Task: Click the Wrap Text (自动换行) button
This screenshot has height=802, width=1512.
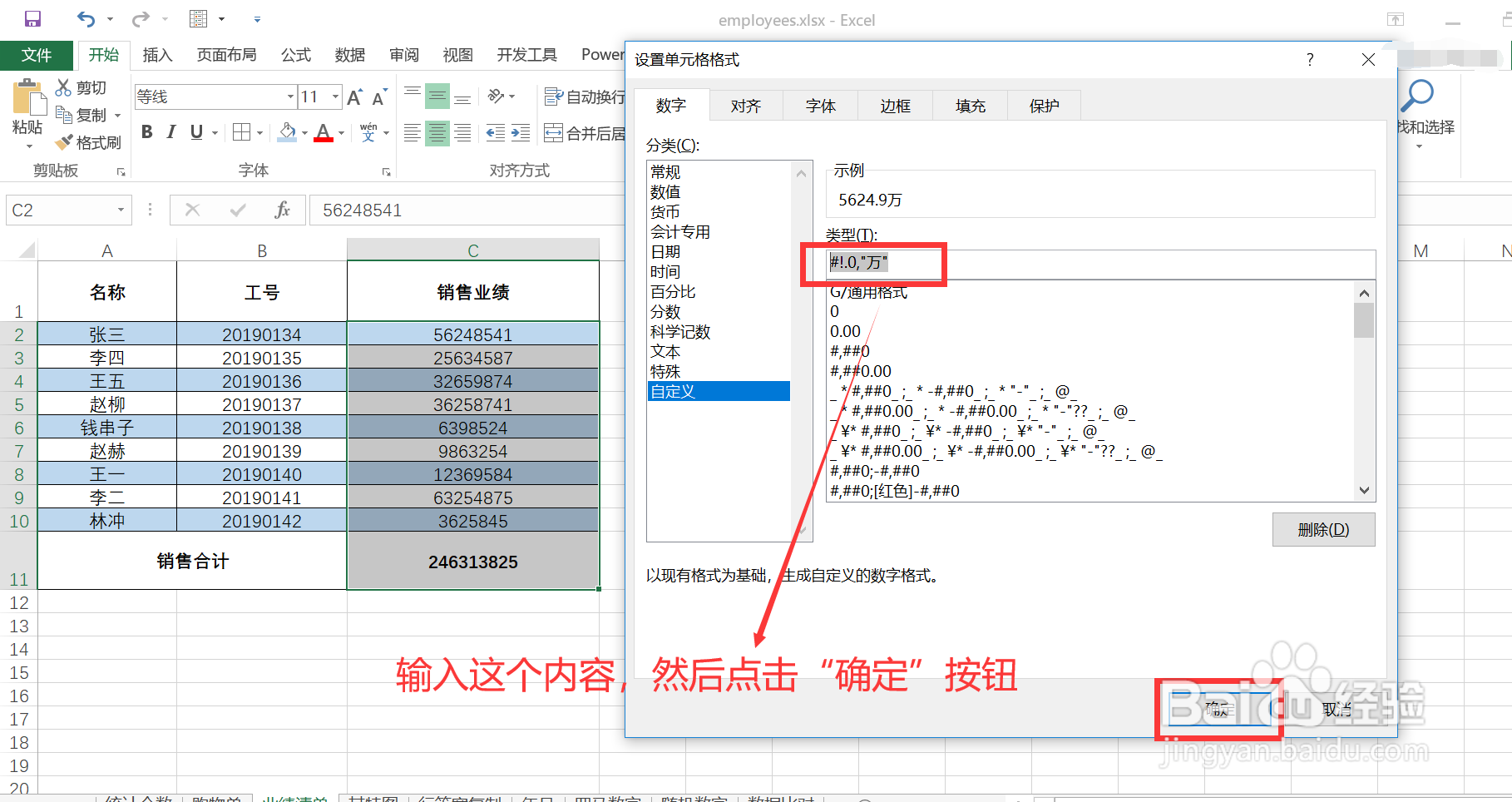Action: [x=584, y=97]
